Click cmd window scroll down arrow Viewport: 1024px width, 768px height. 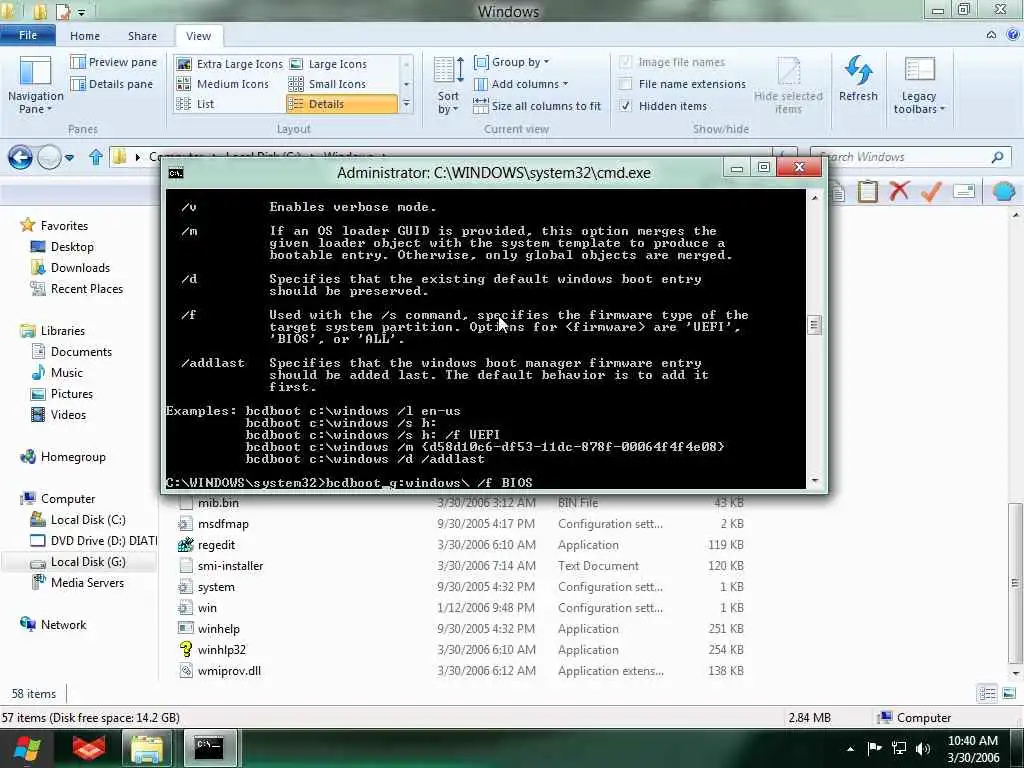point(814,481)
